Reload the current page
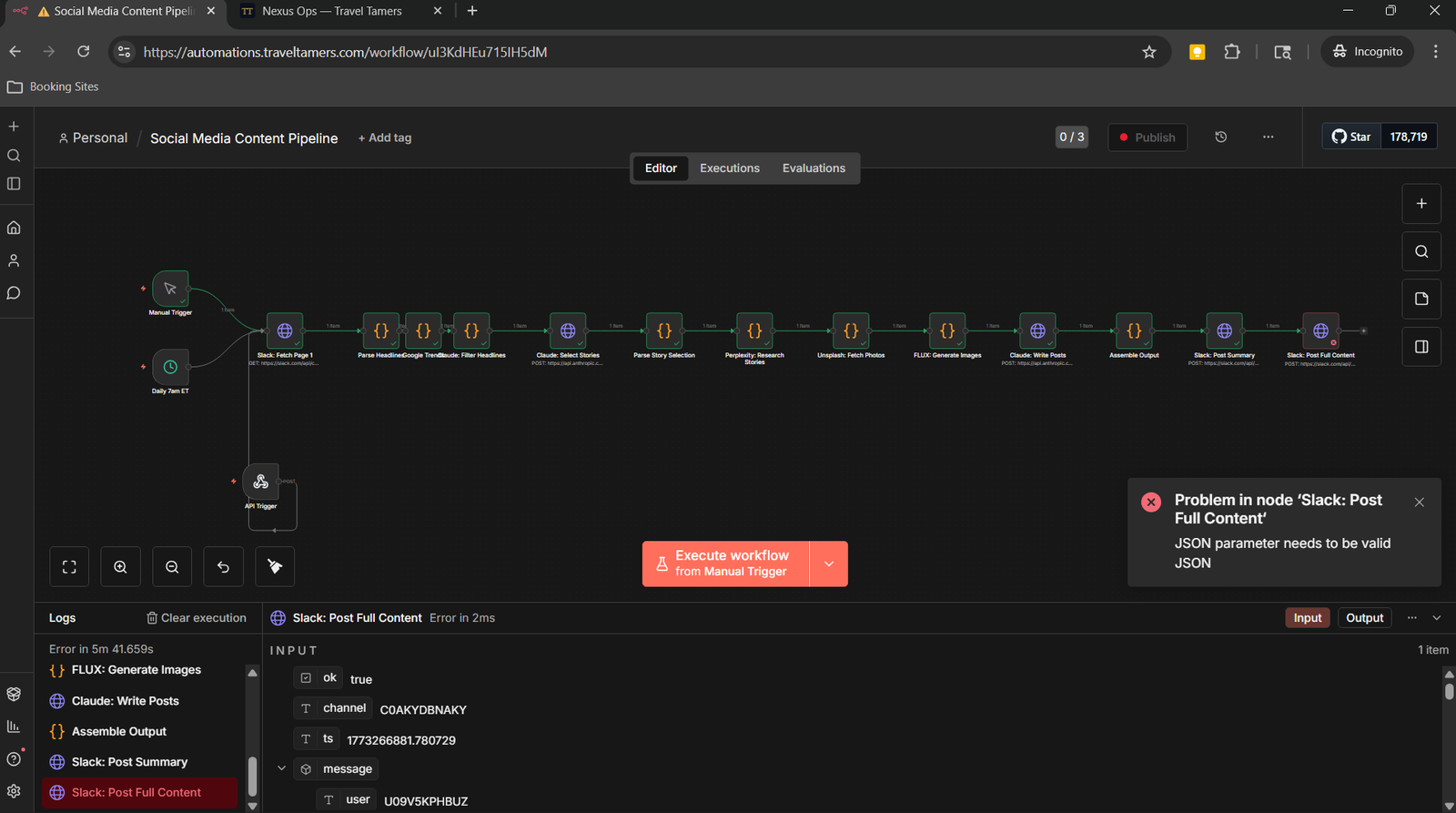 point(84,52)
